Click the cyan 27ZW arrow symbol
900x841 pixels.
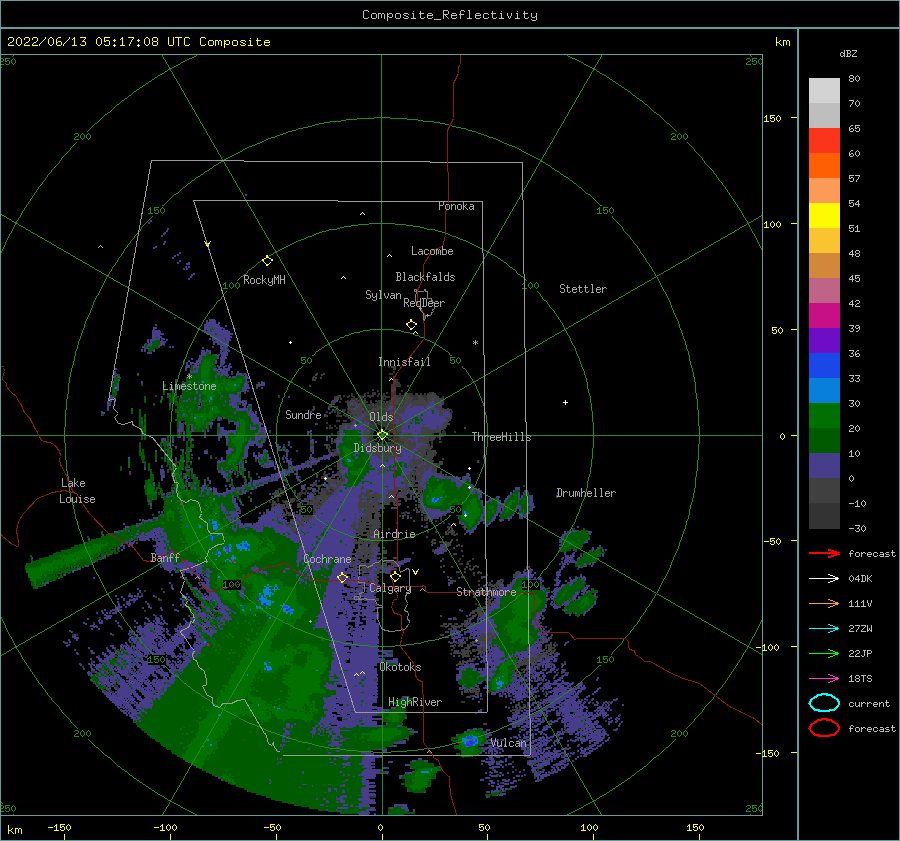coord(824,629)
